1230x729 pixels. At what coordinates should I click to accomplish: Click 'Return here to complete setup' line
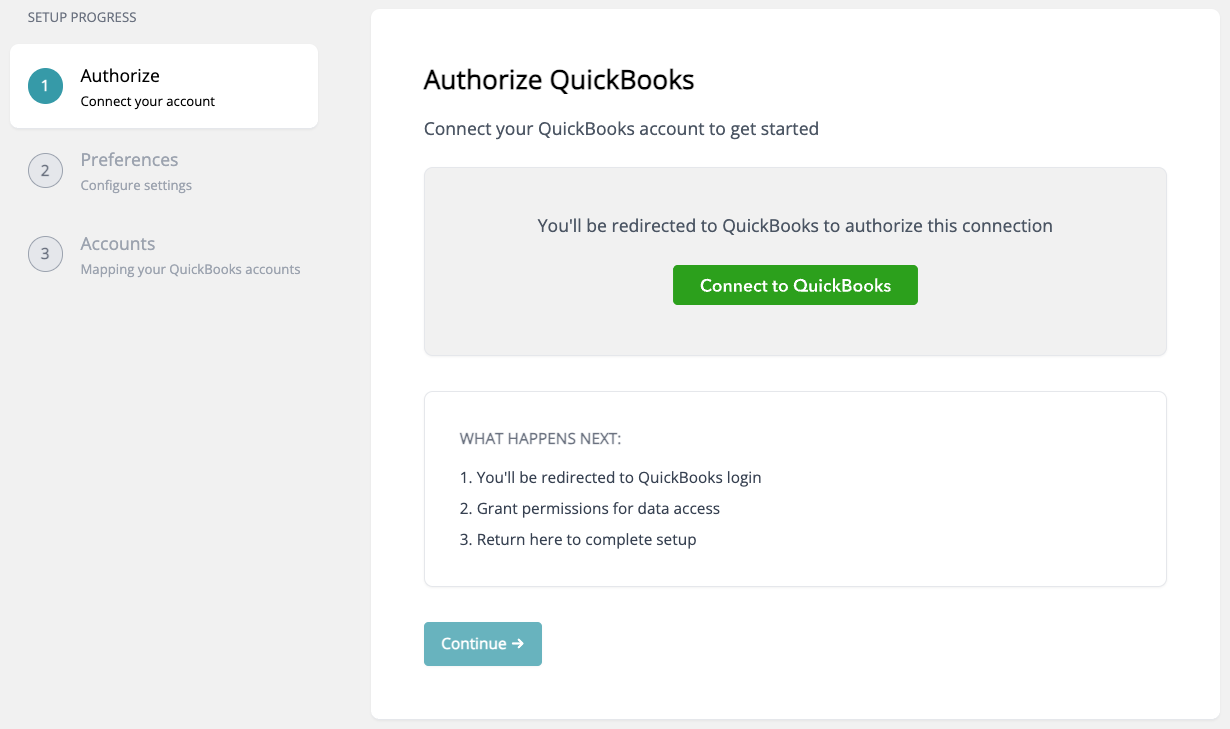tap(578, 539)
